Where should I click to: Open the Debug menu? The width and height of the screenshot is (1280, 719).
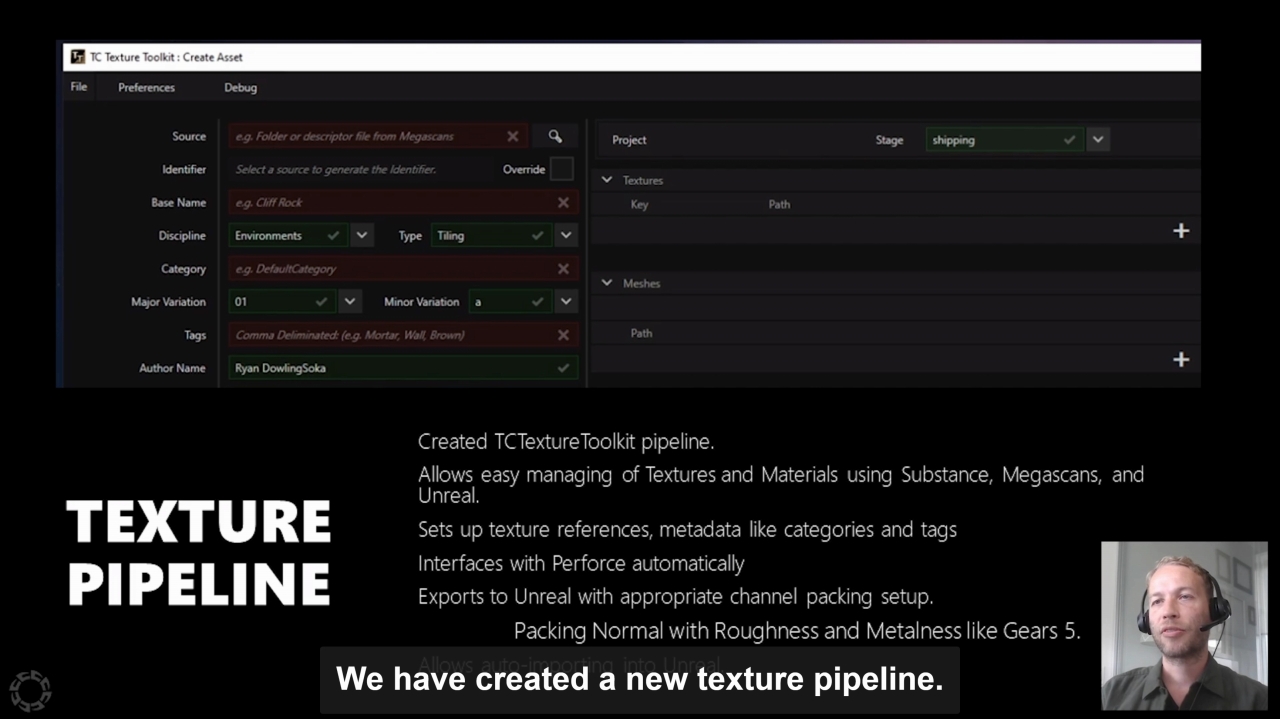click(240, 87)
